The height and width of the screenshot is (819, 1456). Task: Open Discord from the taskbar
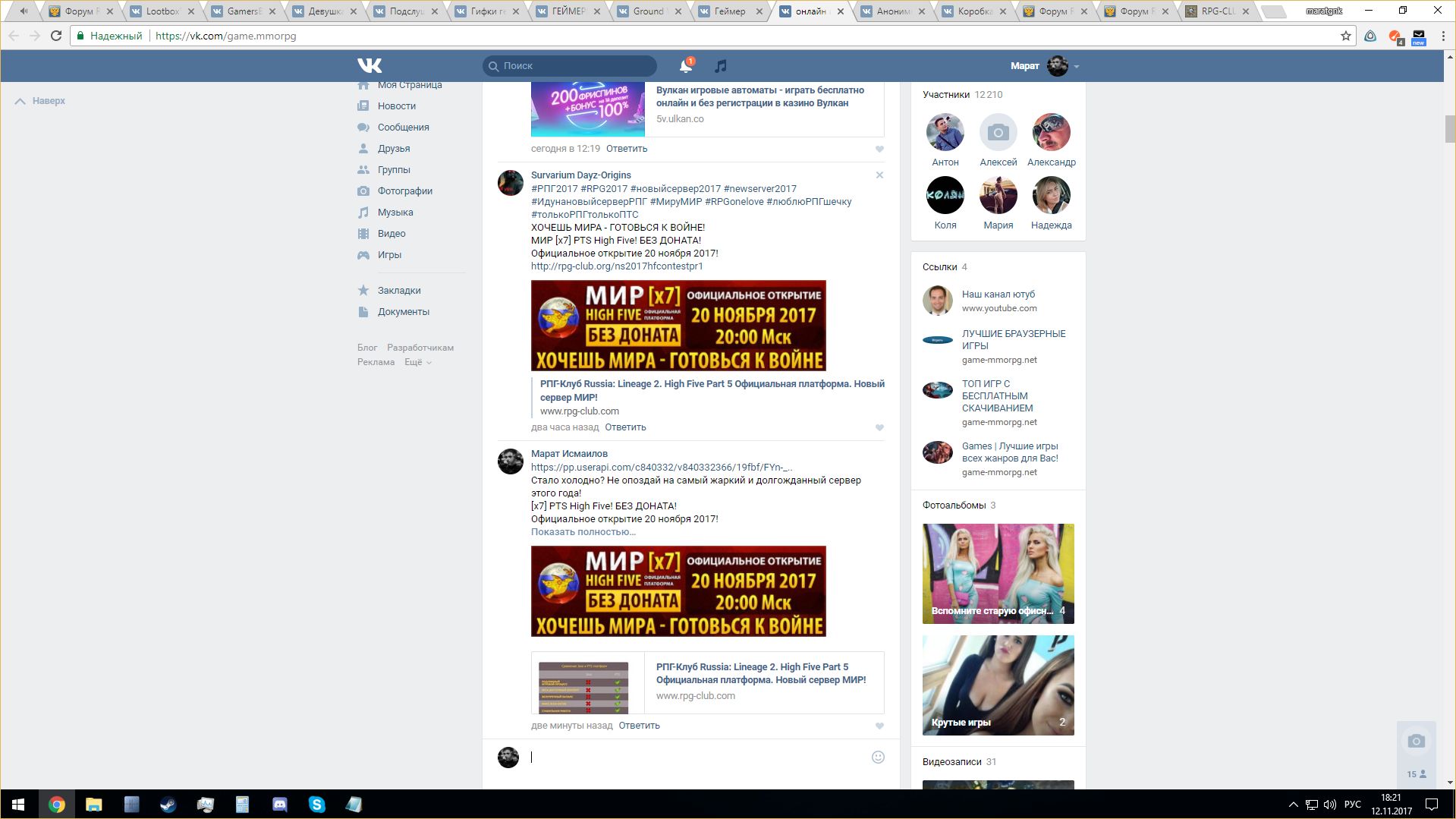click(x=280, y=805)
